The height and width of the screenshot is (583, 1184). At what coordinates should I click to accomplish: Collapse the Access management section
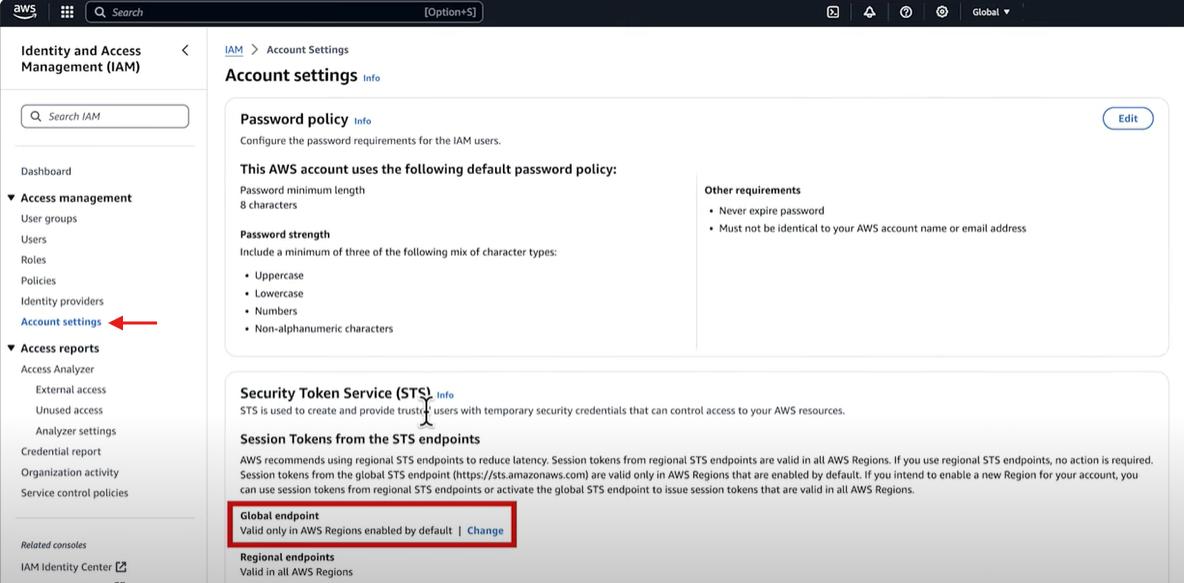pos(11,198)
